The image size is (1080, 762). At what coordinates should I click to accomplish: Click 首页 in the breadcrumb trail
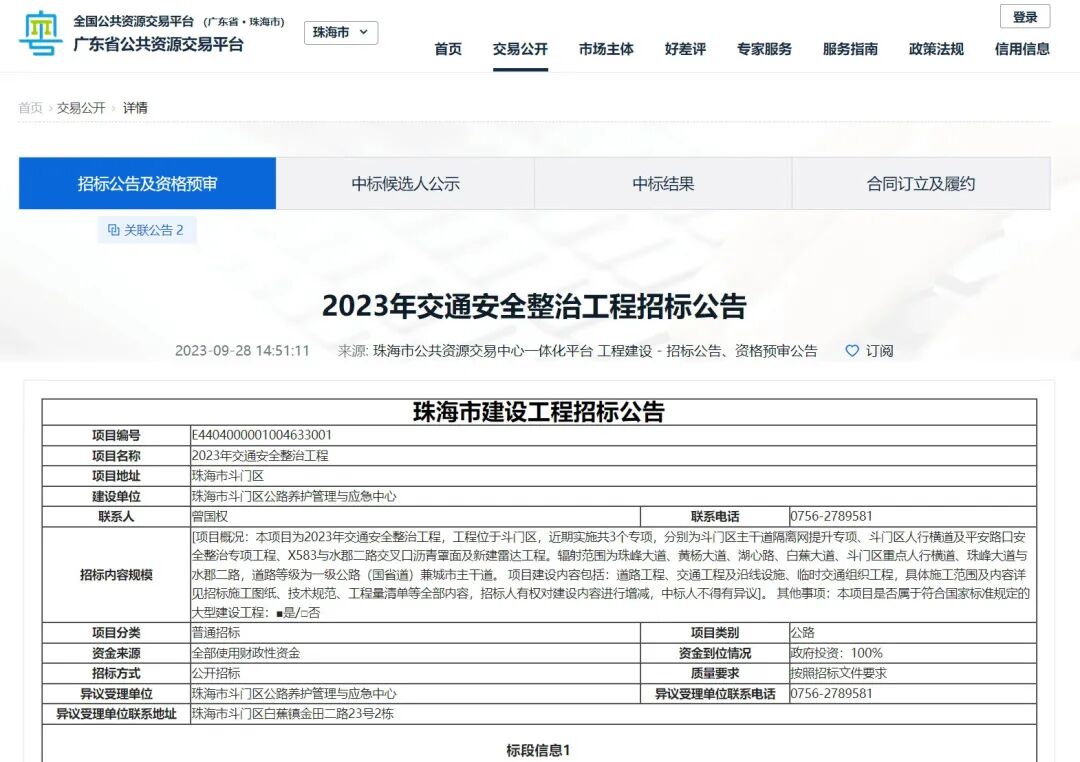[x=30, y=108]
